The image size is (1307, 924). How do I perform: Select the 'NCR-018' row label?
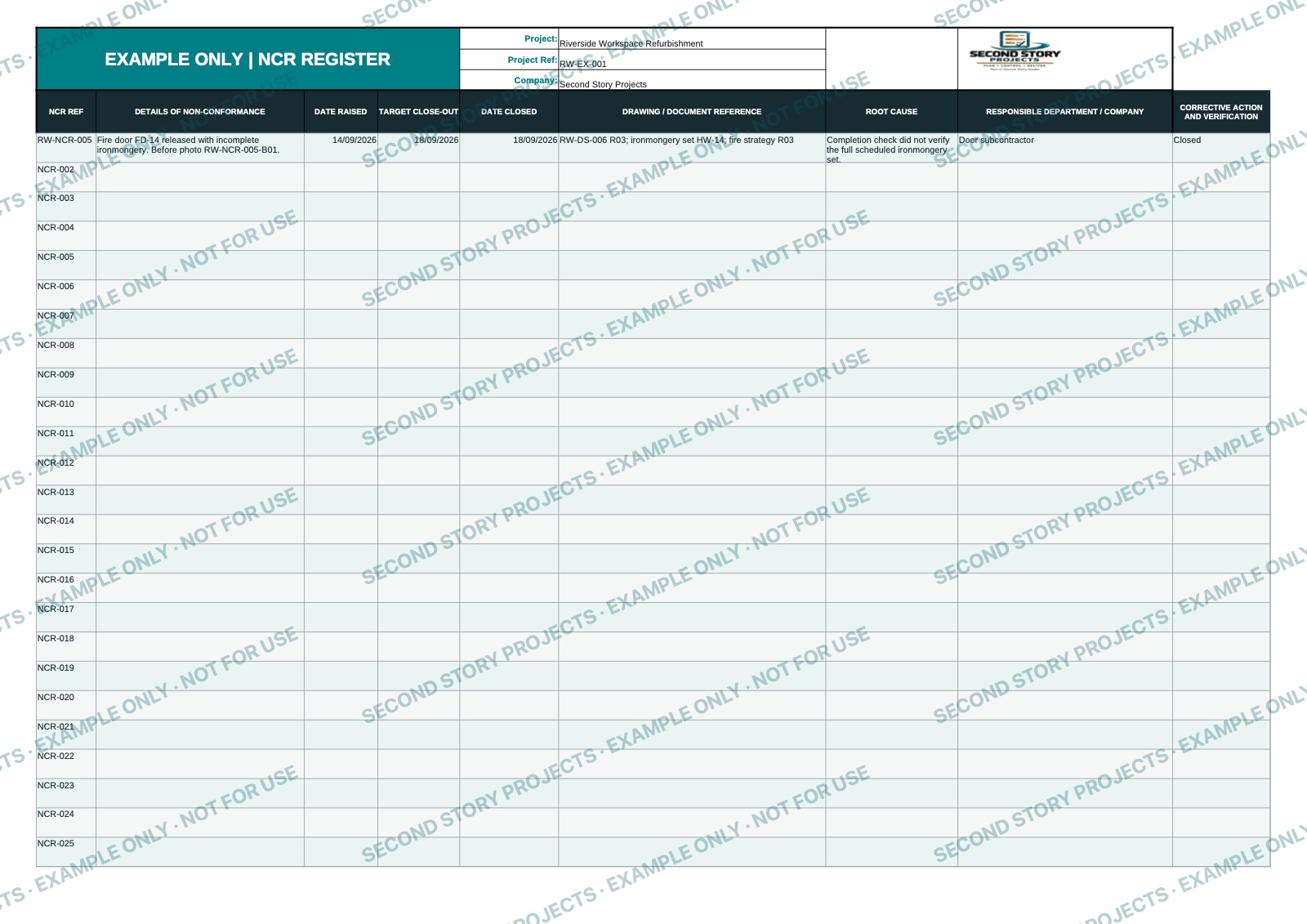point(56,638)
